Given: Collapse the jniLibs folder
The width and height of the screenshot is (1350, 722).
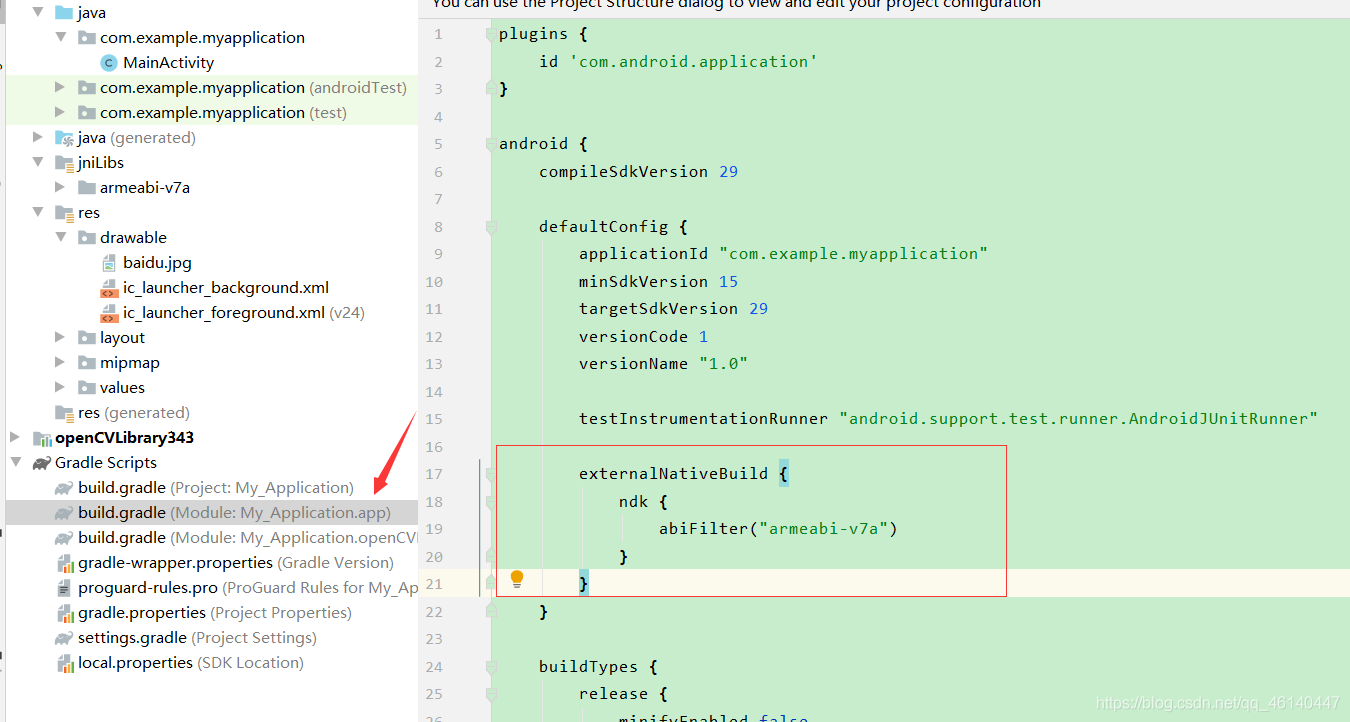Looking at the screenshot, I should pos(38,162).
